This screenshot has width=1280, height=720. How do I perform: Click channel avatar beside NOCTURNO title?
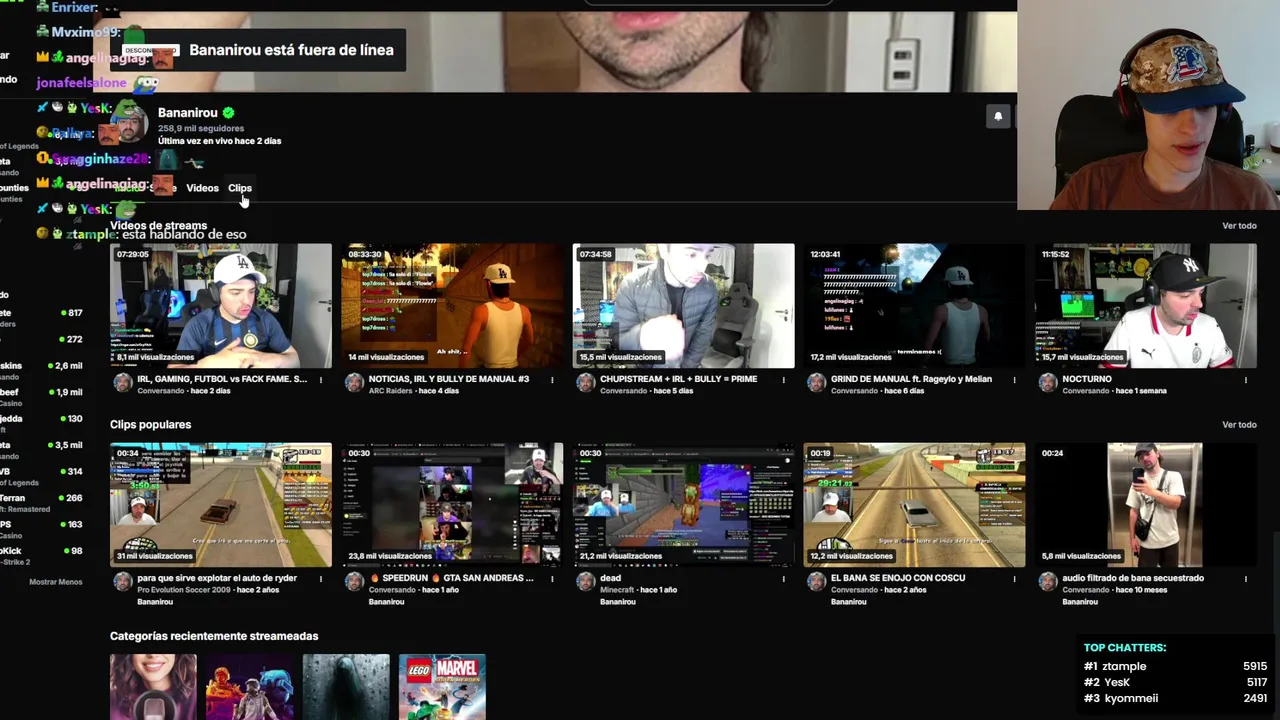(1047, 382)
